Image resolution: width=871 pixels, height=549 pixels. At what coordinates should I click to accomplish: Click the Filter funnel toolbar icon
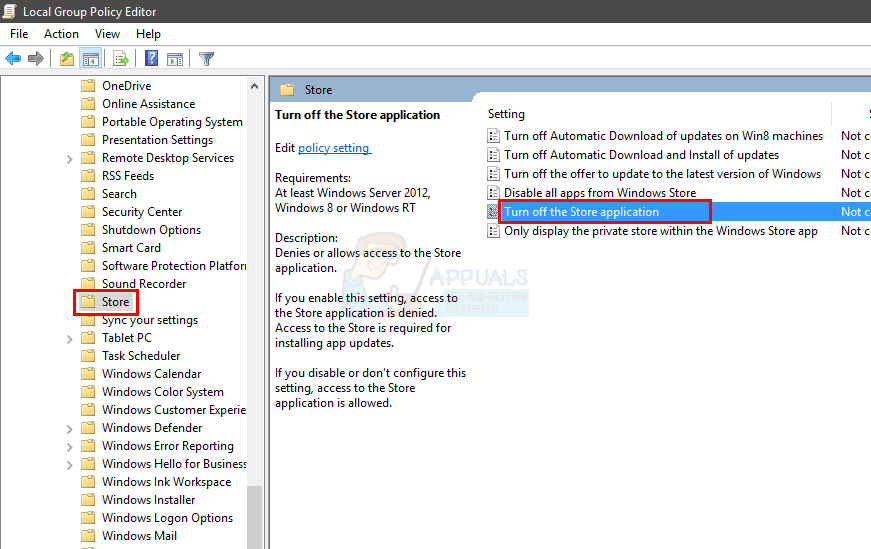coord(206,58)
